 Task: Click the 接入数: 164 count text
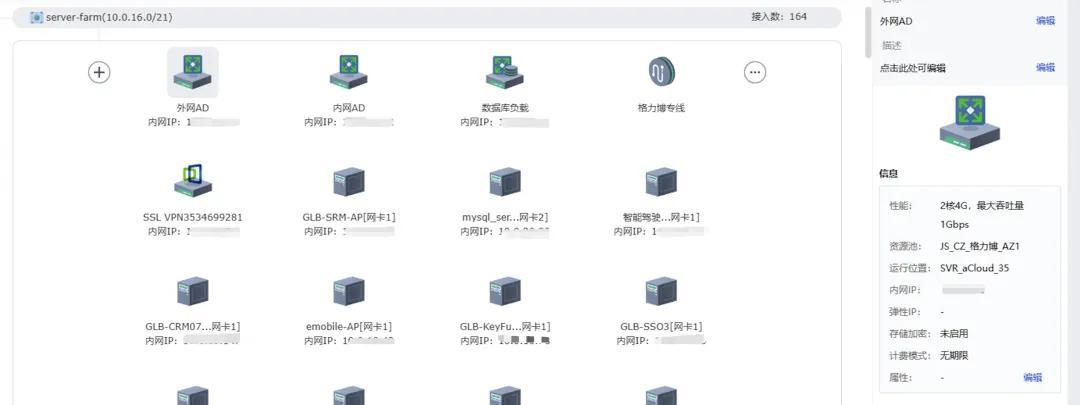[779, 17]
